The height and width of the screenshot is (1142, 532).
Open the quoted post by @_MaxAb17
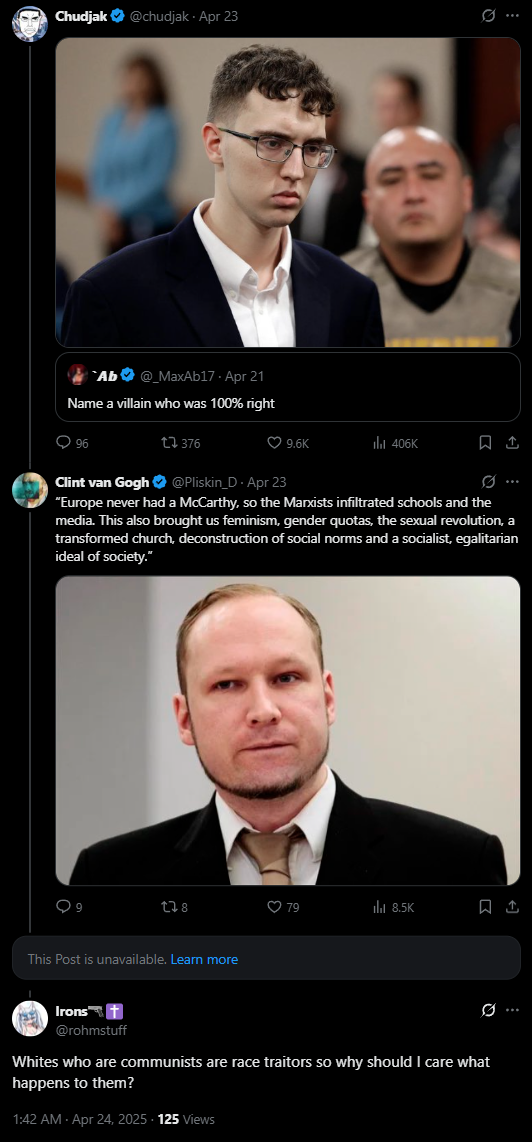pyautogui.click(x=288, y=387)
